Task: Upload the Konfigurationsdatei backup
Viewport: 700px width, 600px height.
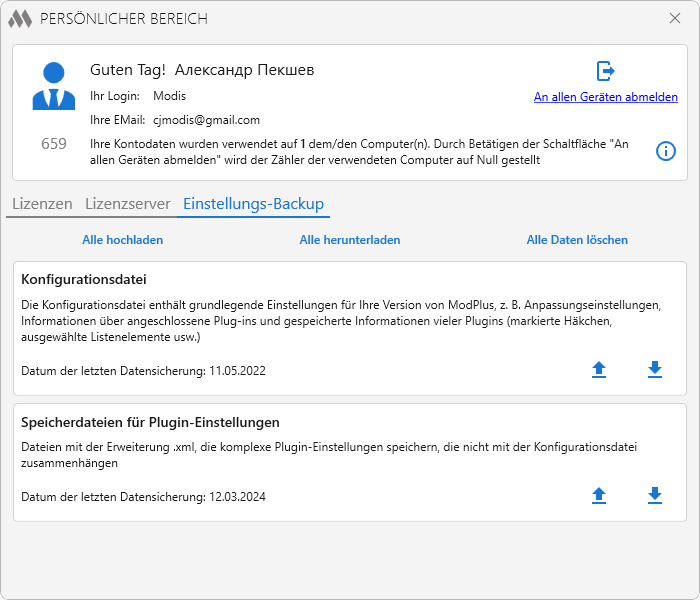Action: (599, 370)
